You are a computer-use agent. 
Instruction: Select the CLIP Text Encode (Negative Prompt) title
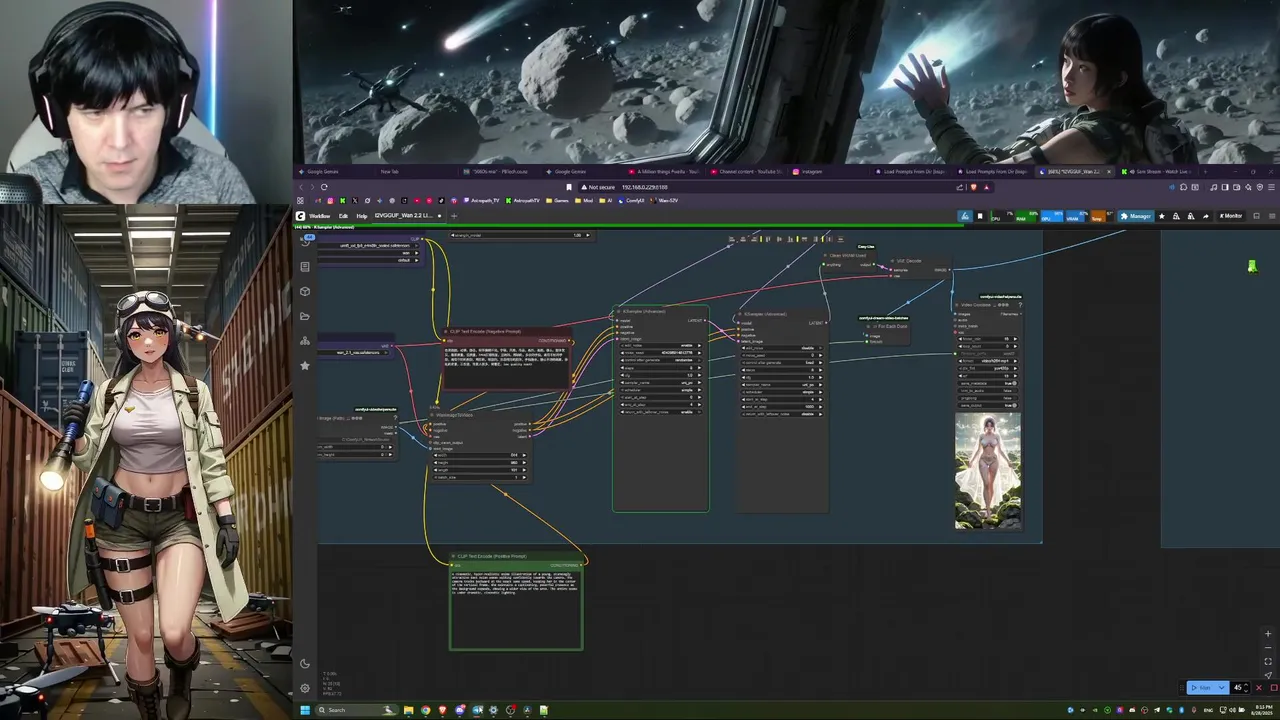click(x=485, y=331)
